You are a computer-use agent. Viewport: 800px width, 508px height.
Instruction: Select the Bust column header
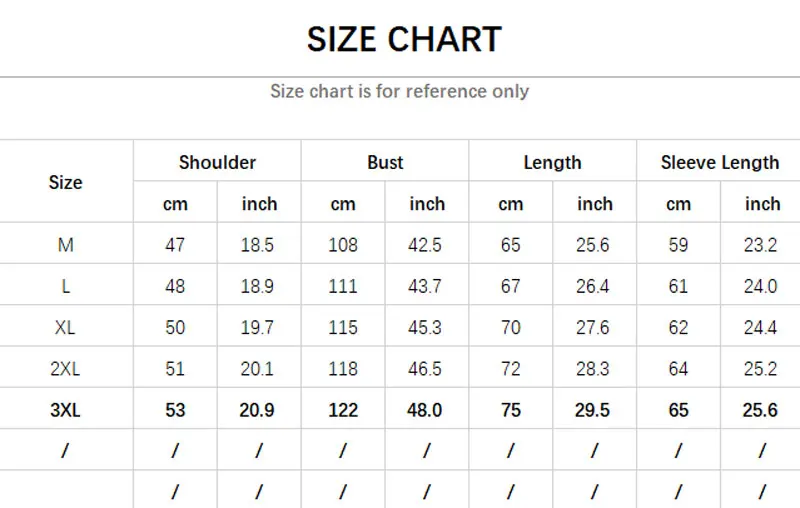[385, 162]
